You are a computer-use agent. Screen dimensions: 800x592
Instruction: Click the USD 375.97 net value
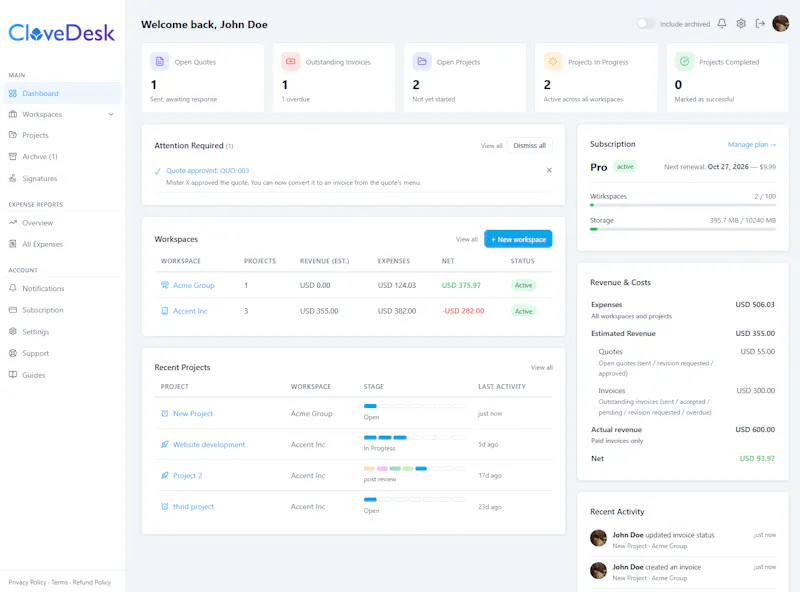461,285
